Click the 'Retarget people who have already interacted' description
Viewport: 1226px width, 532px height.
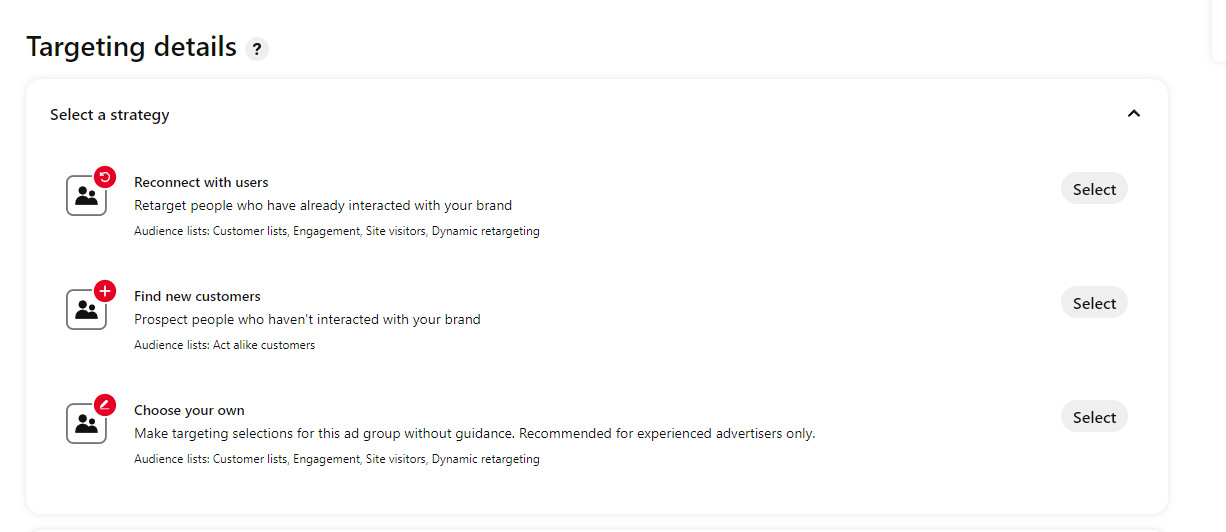pos(323,205)
